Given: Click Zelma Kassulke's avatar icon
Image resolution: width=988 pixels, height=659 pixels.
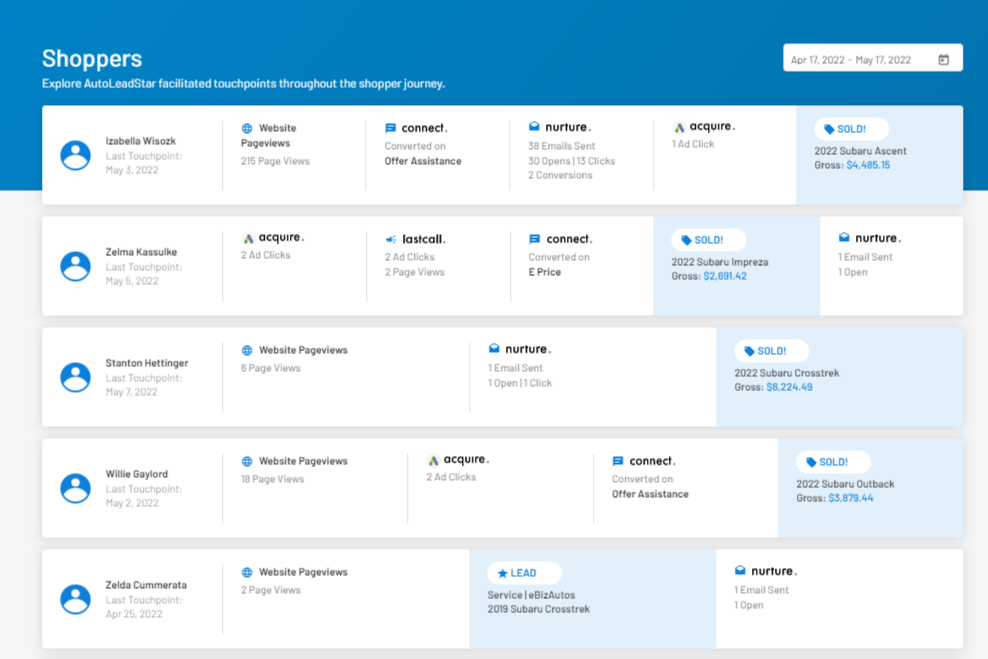Looking at the screenshot, I should tap(76, 266).
